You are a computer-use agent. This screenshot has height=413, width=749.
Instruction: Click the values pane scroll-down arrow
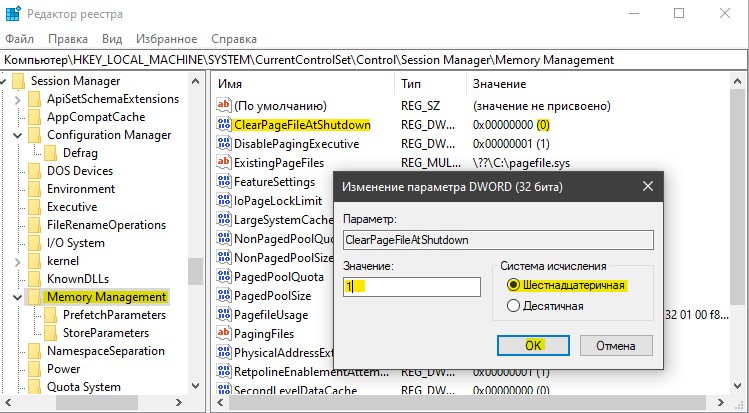738,385
